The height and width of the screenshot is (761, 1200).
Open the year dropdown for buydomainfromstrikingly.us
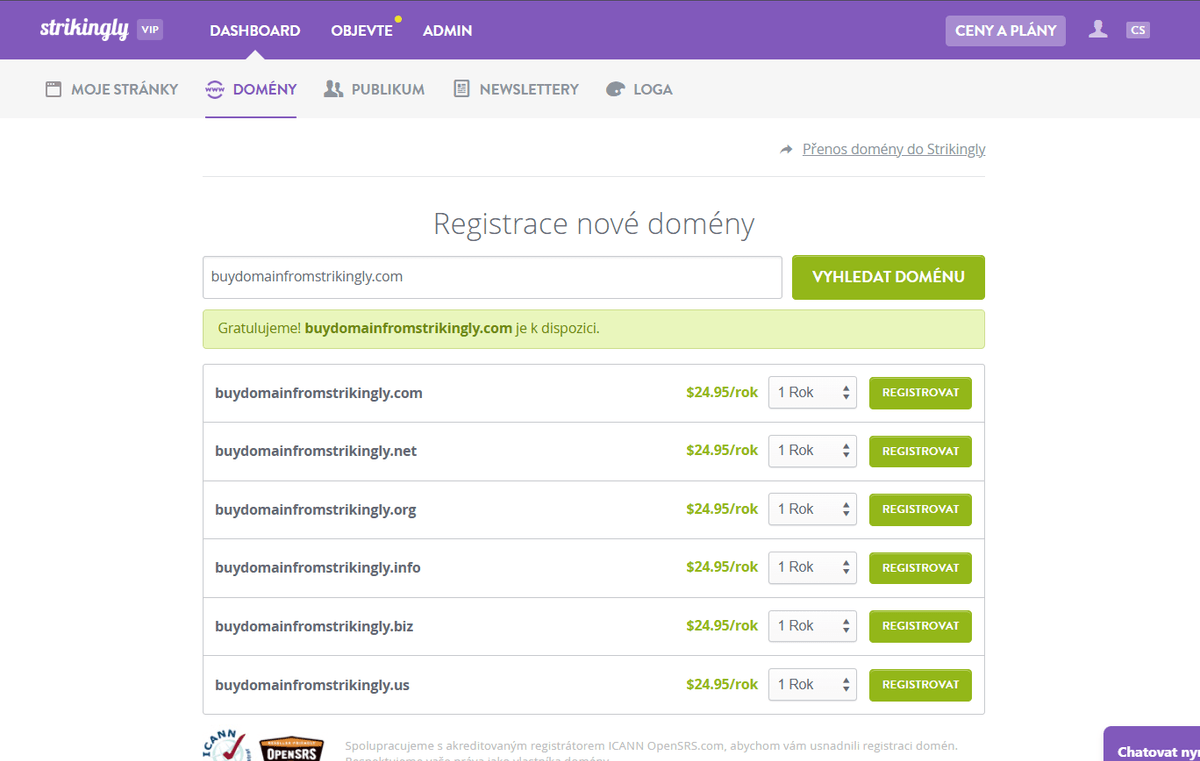click(812, 685)
